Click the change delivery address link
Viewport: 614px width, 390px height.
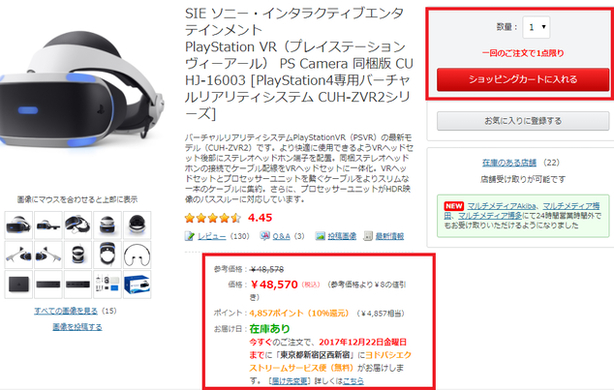coord(290,381)
